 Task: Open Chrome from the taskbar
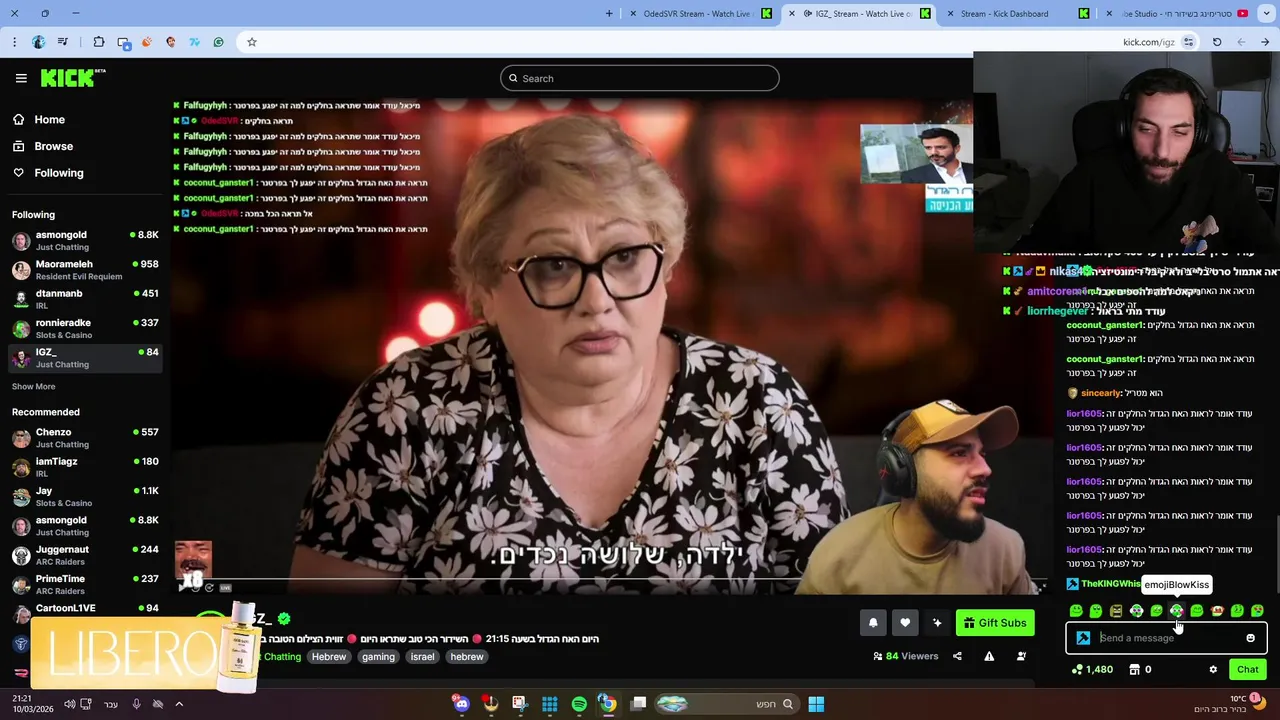[608, 704]
